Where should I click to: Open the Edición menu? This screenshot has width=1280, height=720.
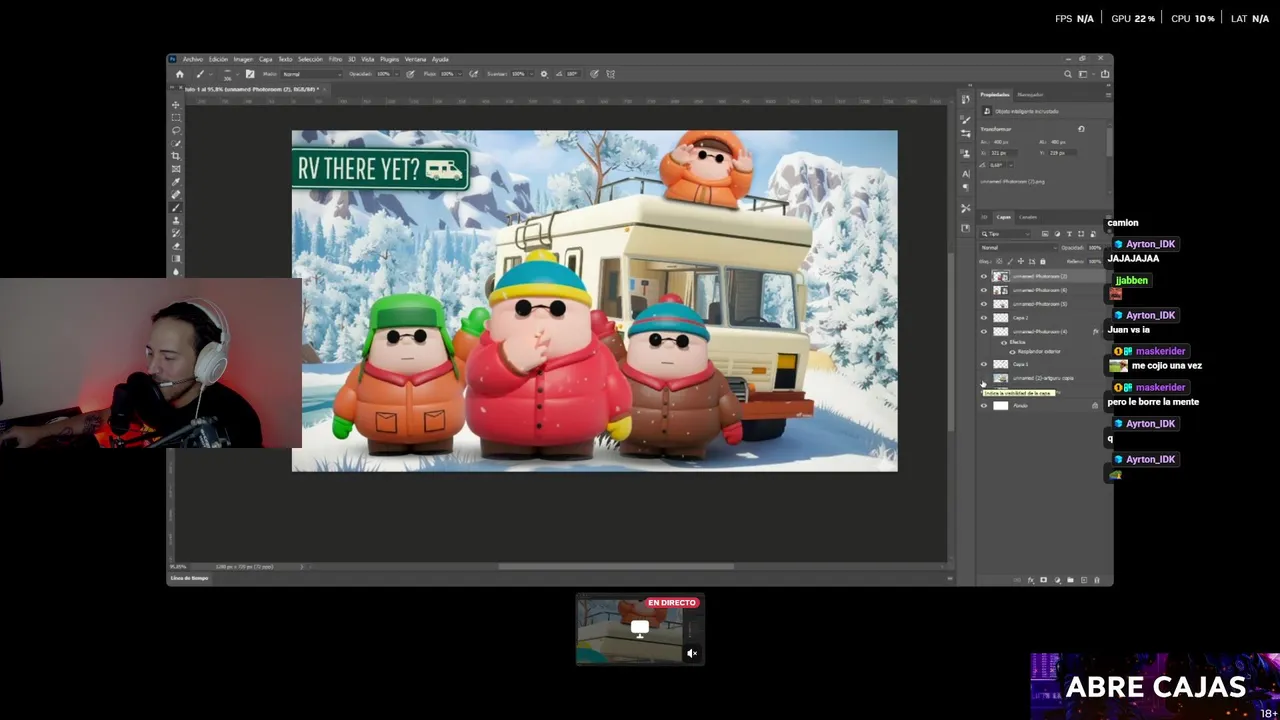pos(218,59)
